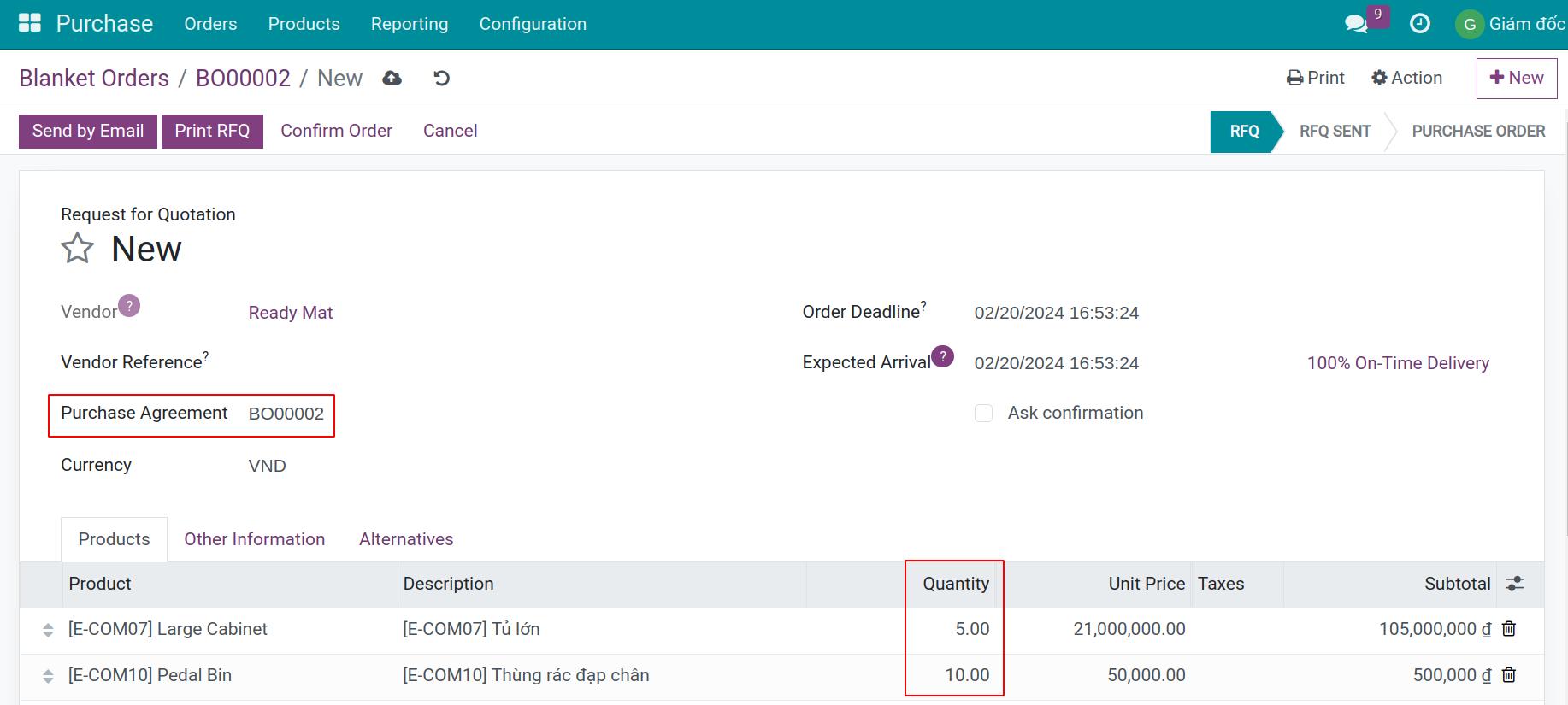The width and height of the screenshot is (1568, 705).
Task: Open BO00002 breadcrumb link
Action: tap(243, 79)
